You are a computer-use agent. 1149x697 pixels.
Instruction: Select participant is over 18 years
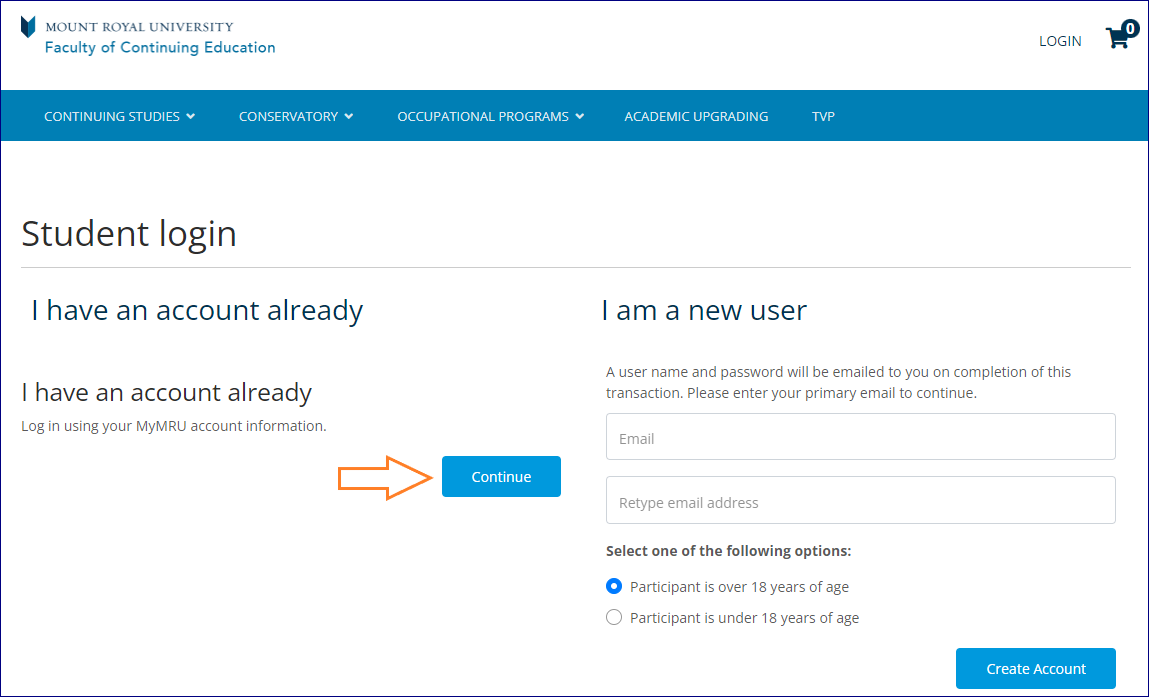(x=614, y=586)
